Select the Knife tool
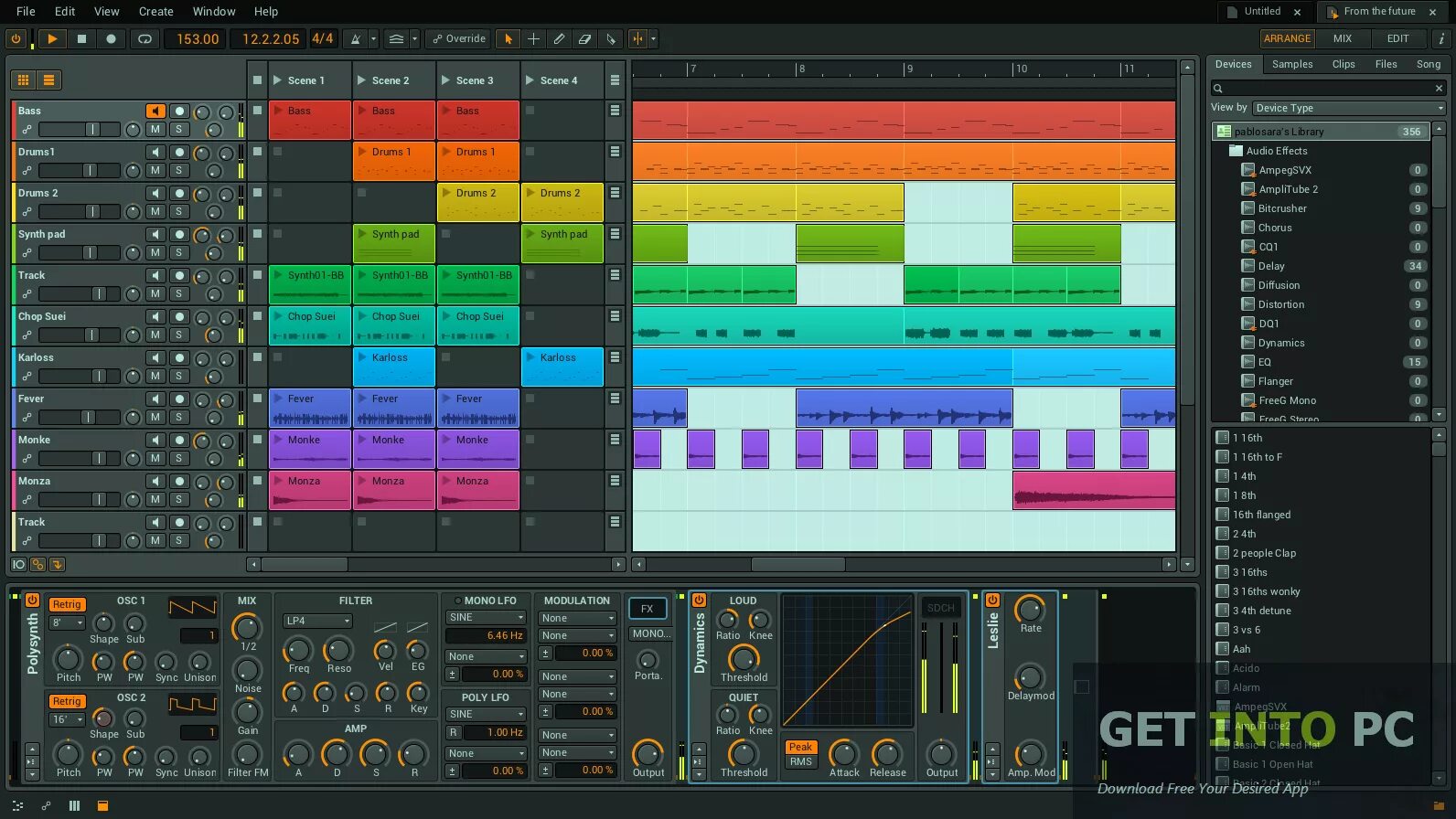This screenshot has width=1456, height=819. [611, 38]
